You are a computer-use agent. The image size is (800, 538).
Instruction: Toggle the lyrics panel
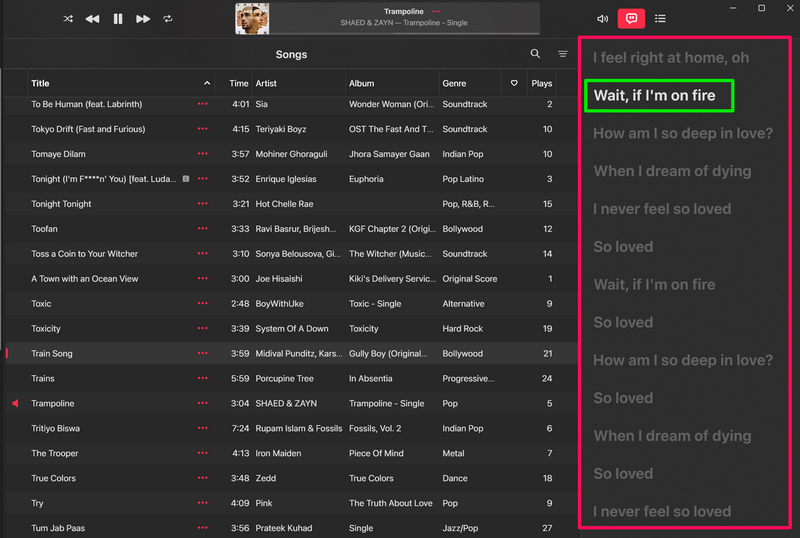click(631, 19)
